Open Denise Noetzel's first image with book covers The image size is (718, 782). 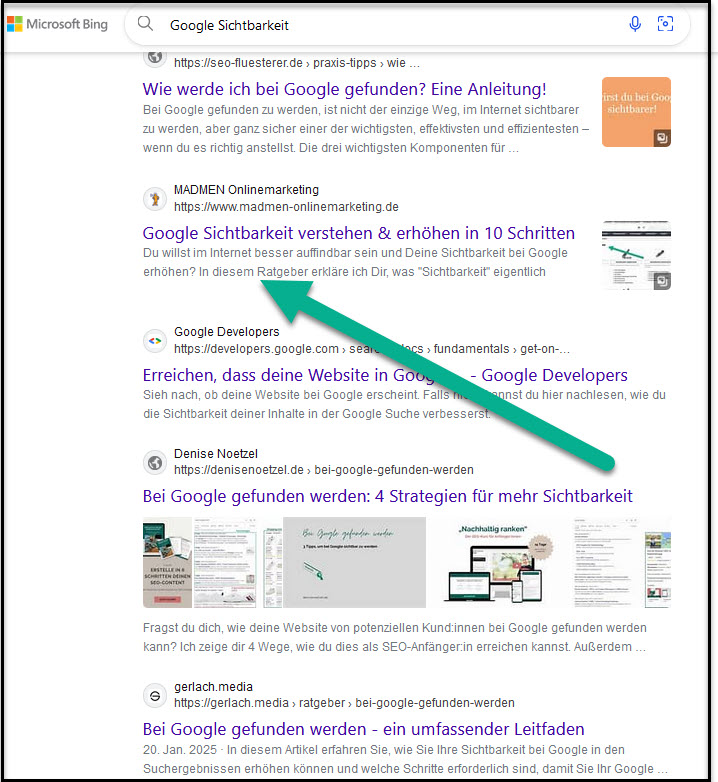pyautogui.click(x=167, y=563)
